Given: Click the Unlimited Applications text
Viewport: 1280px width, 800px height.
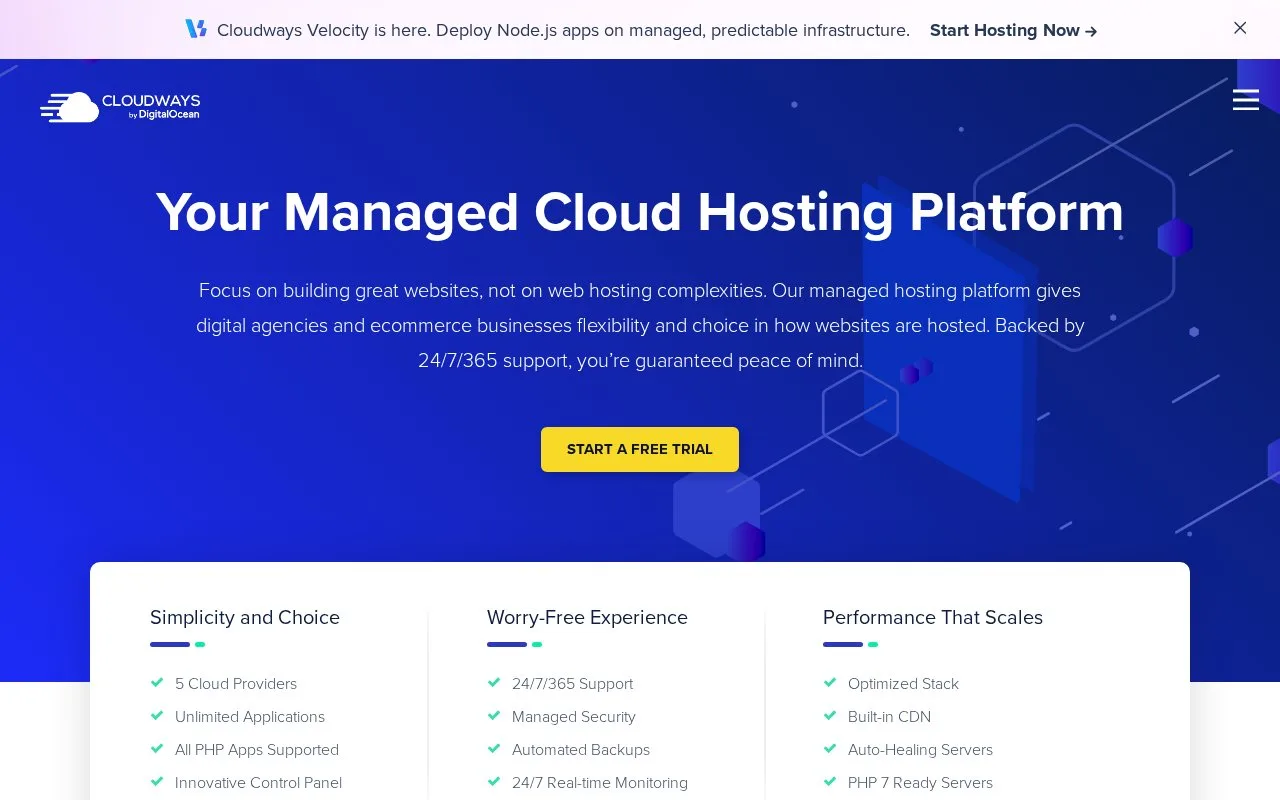Looking at the screenshot, I should coord(250,717).
